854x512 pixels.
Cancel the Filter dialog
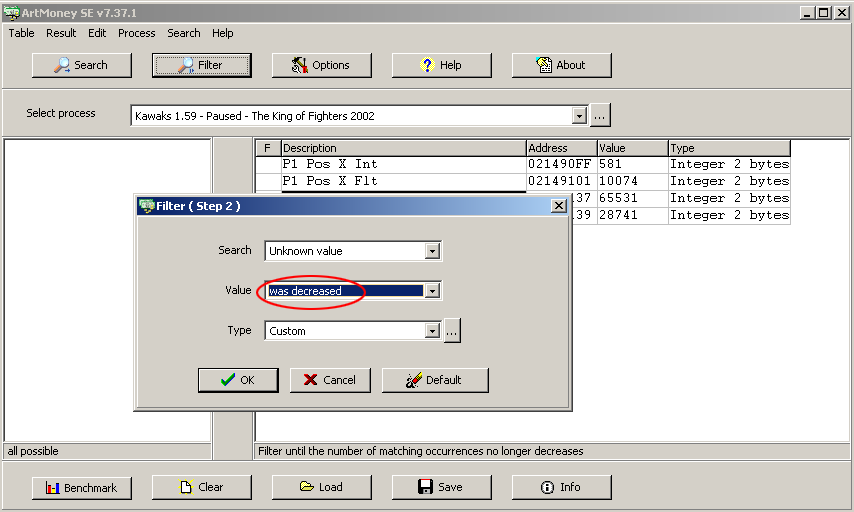click(330, 380)
